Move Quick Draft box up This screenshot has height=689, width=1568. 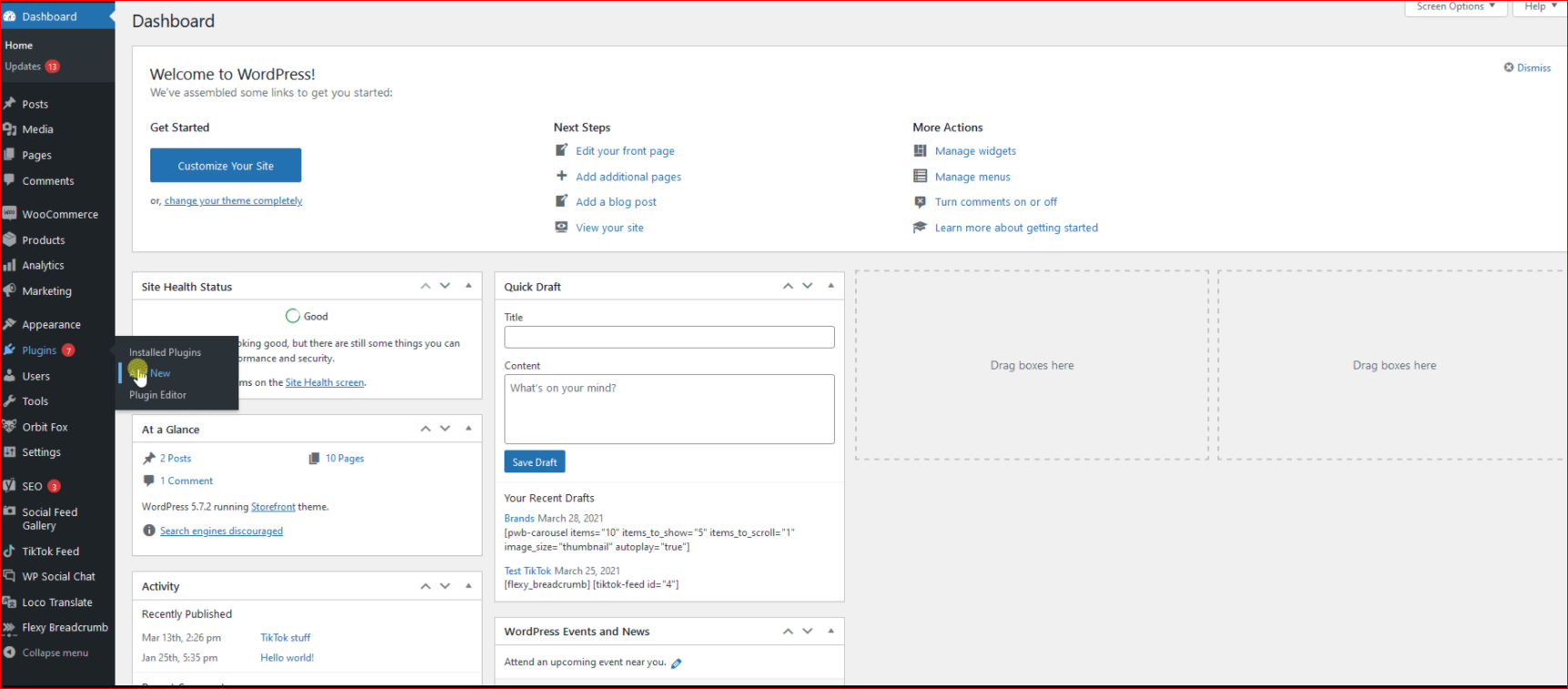(x=788, y=286)
